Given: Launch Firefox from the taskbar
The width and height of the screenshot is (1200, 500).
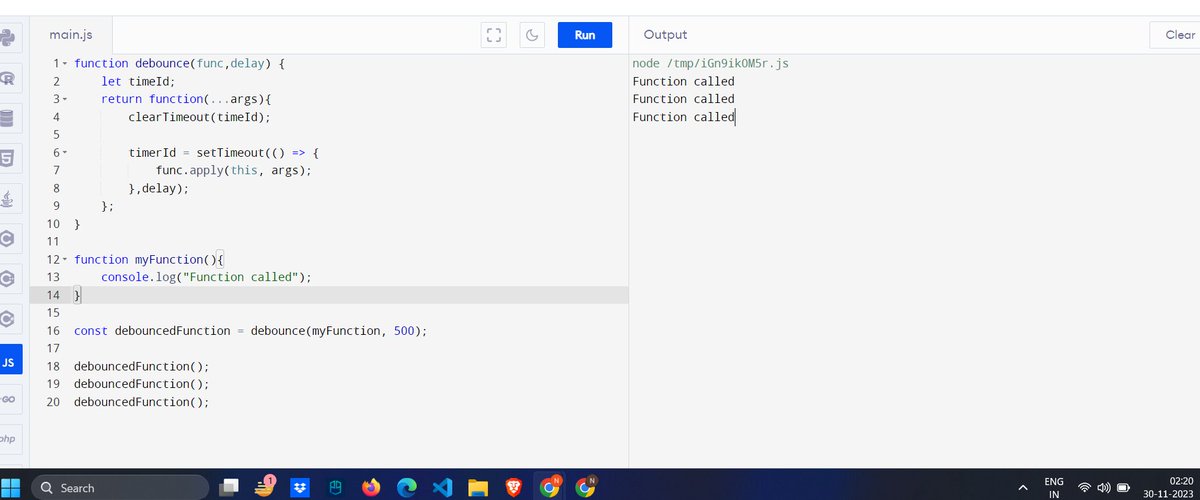Looking at the screenshot, I should (x=371, y=487).
